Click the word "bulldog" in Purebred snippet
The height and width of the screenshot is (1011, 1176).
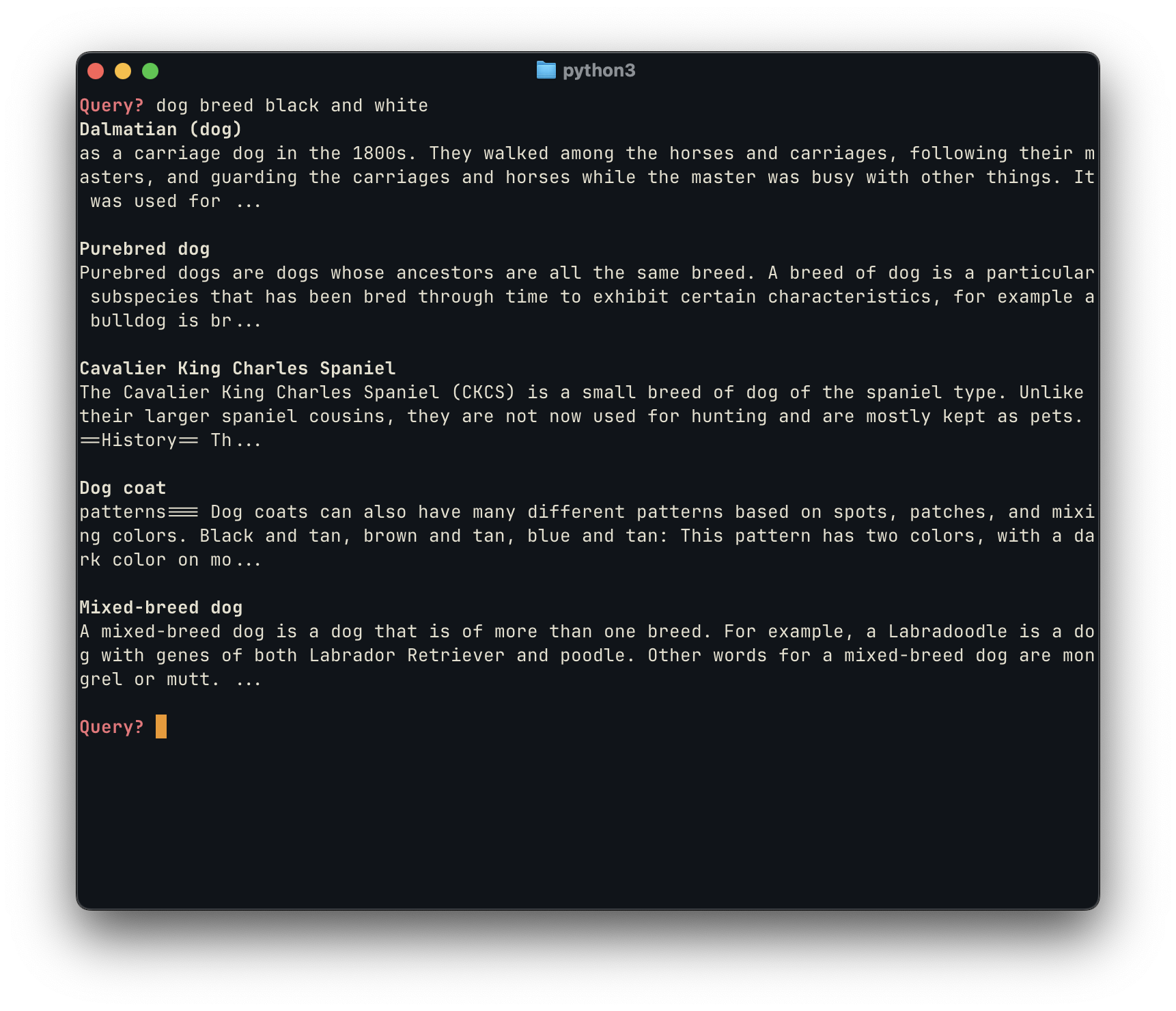[x=128, y=320]
